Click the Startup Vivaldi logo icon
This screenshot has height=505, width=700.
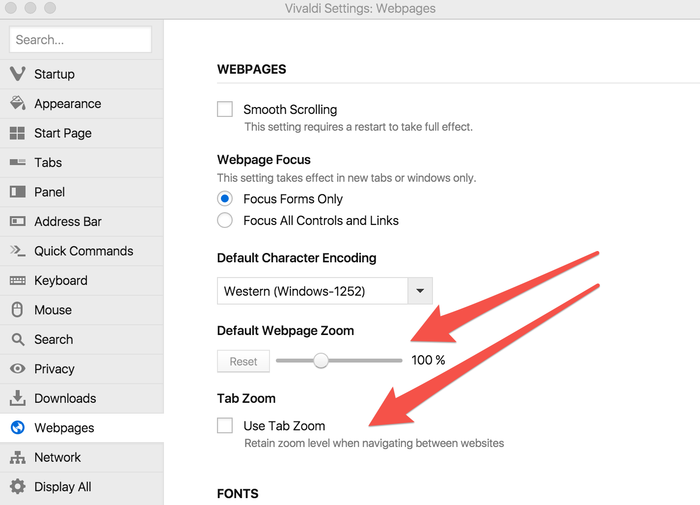[x=17, y=74]
